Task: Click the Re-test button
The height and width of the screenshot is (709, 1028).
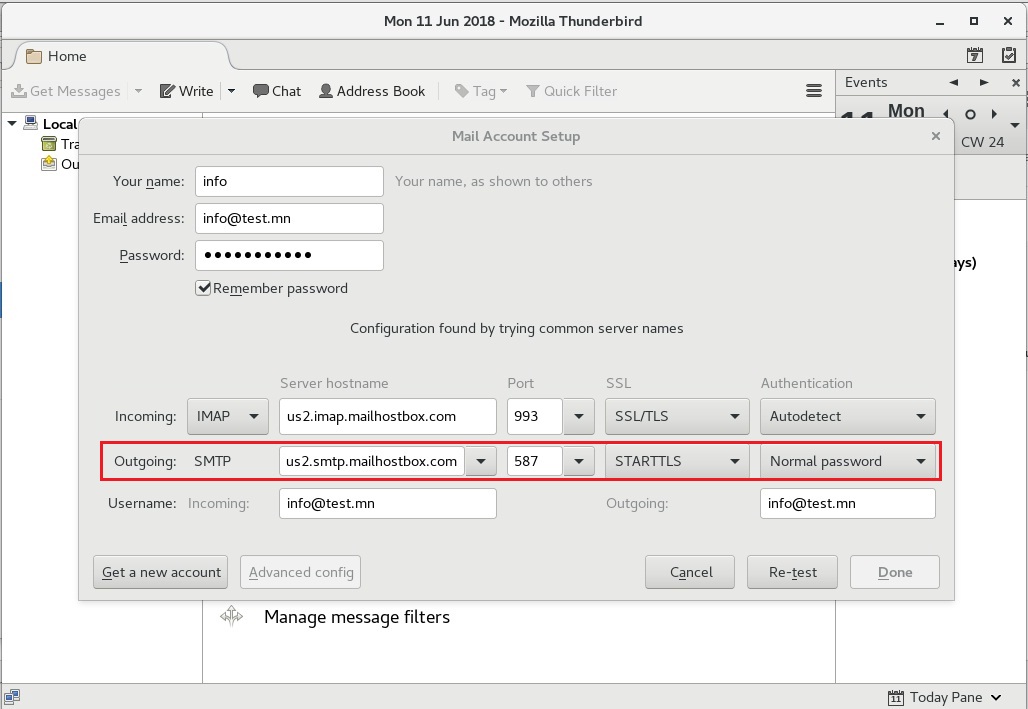Action: click(x=792, y=572)
